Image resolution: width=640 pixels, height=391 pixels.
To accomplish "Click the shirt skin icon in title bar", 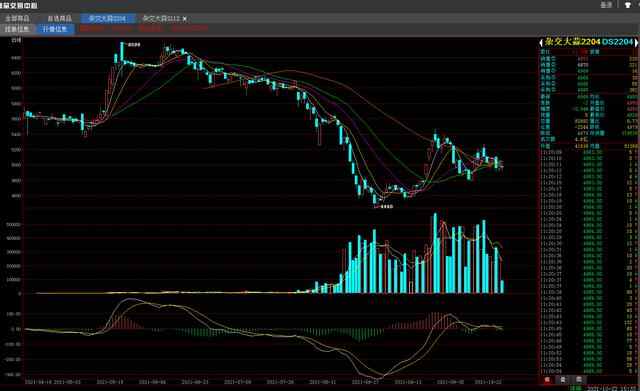I will (628, 5).
